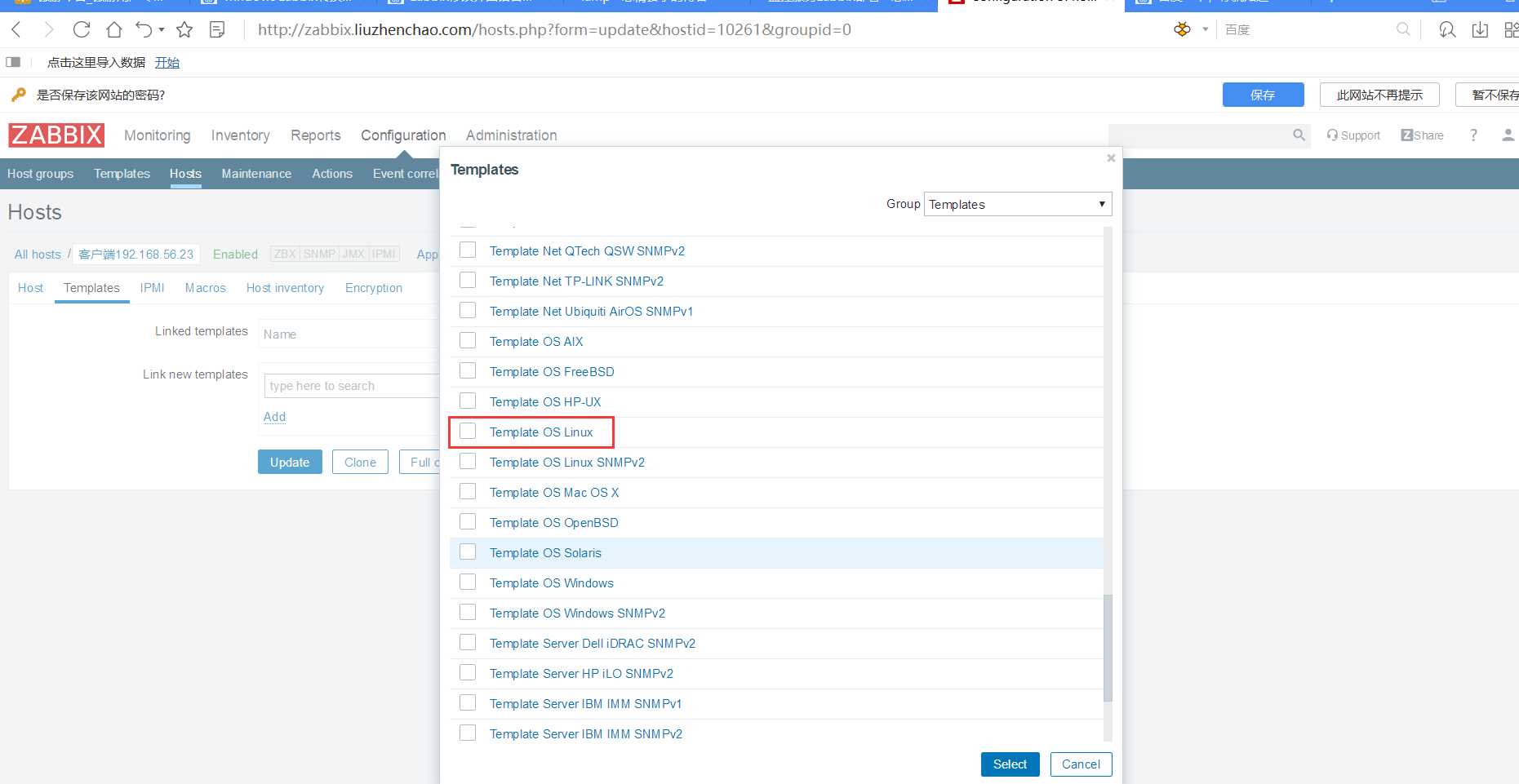This screenshot has width=1519, height=784.
Task: Open browser downloads icon
Action: pos(1480,30)
